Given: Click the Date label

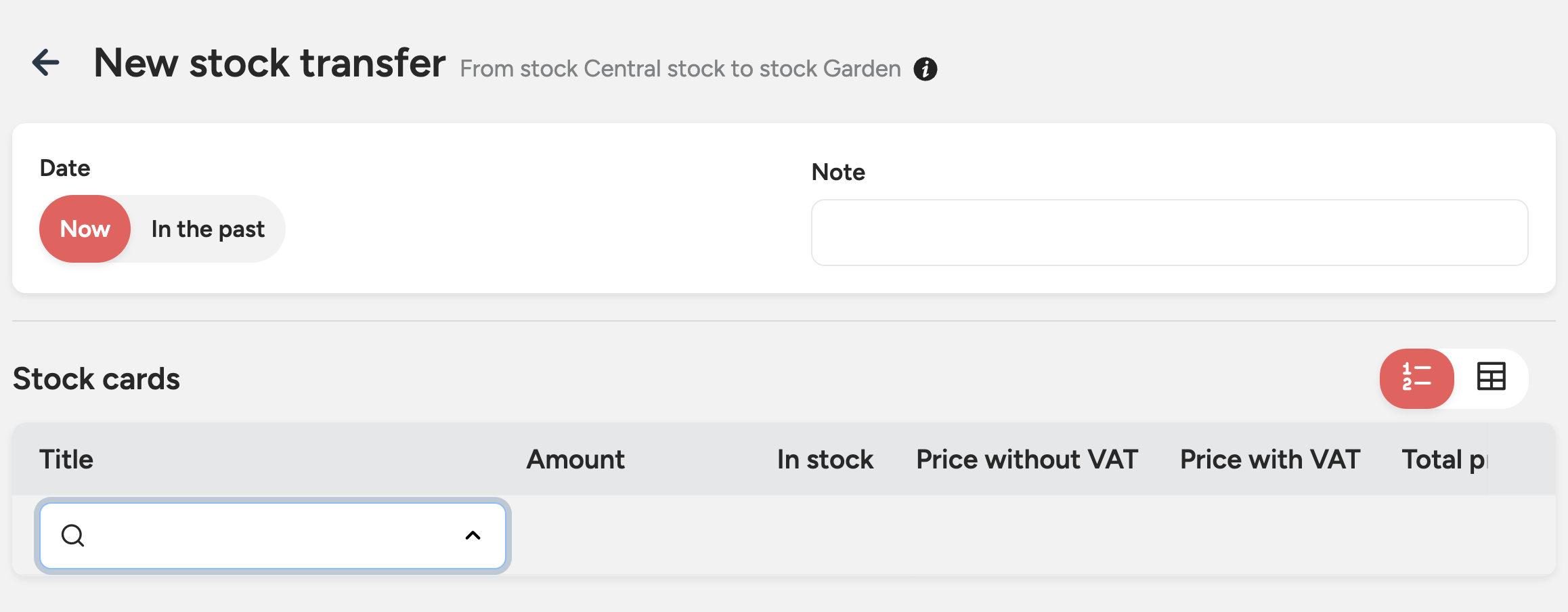Looking at the screenshot, I should [x=65, y=168].
